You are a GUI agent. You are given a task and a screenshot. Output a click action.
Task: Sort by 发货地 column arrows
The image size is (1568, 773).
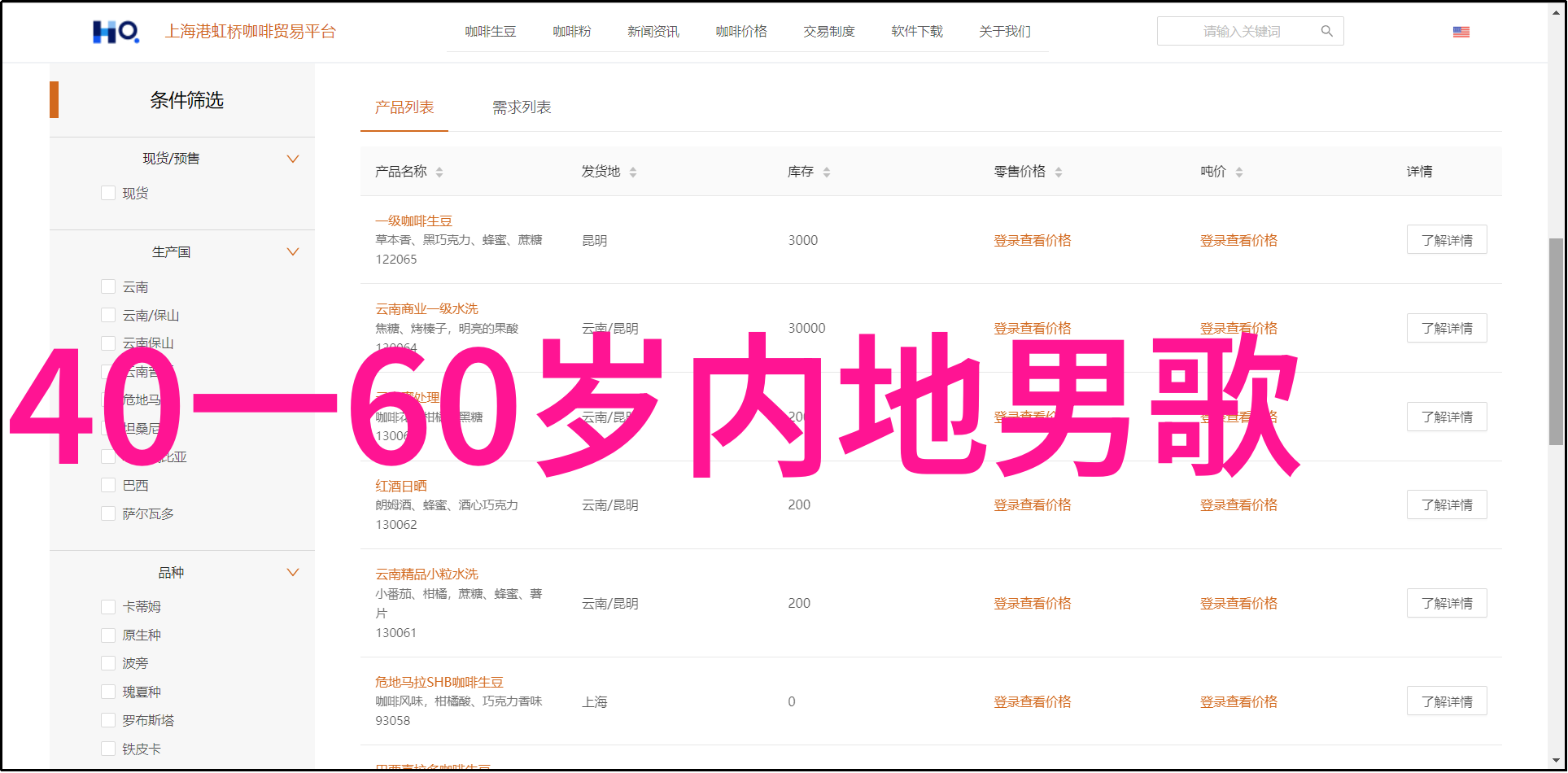[x=633, y=172]
